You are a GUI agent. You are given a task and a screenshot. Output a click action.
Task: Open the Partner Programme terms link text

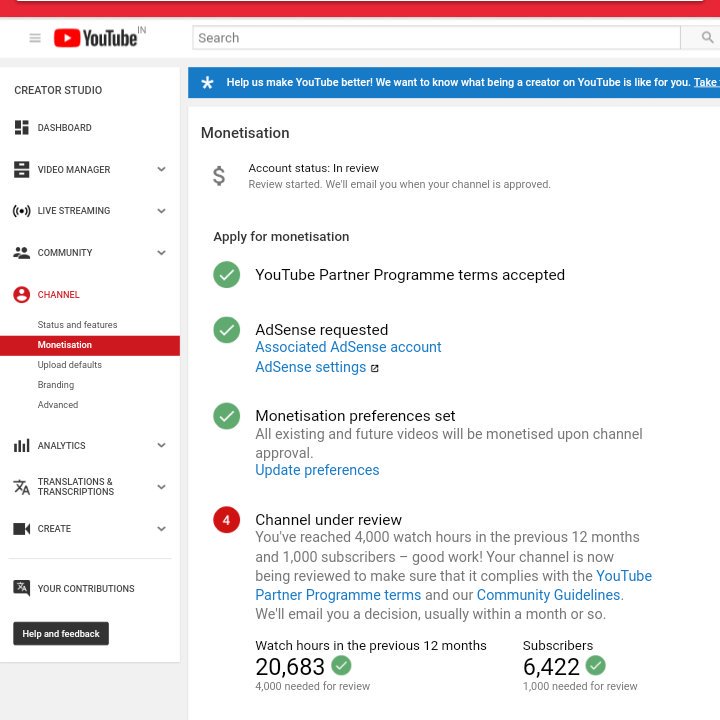[x=338, y=595]
